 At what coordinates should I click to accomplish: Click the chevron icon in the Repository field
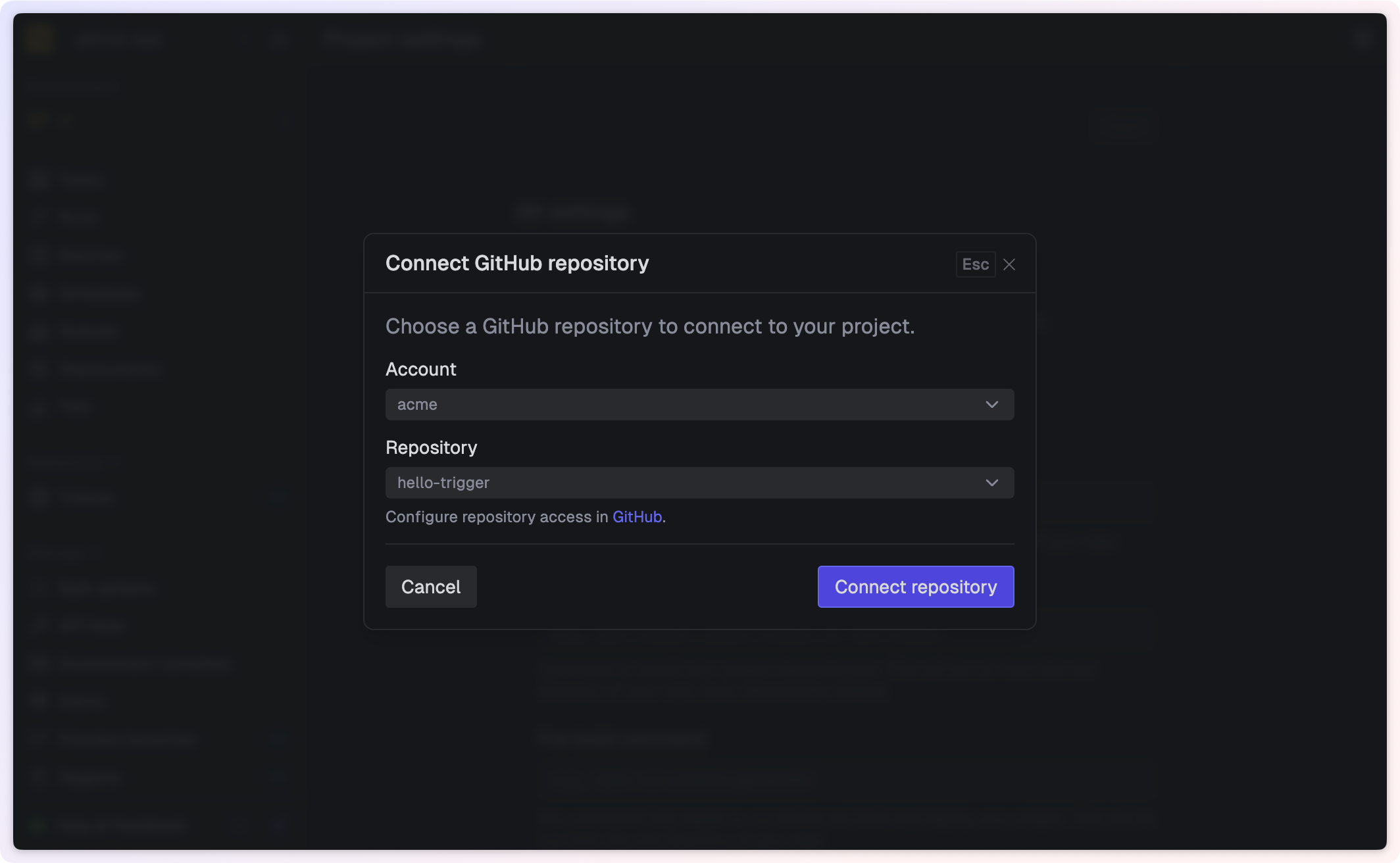(991, 482)
